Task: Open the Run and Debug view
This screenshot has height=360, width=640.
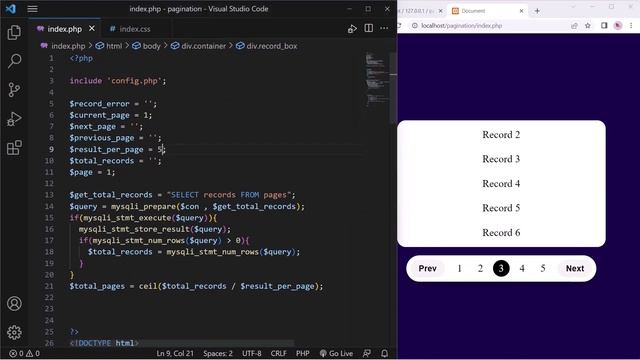Action: point(14,119)
